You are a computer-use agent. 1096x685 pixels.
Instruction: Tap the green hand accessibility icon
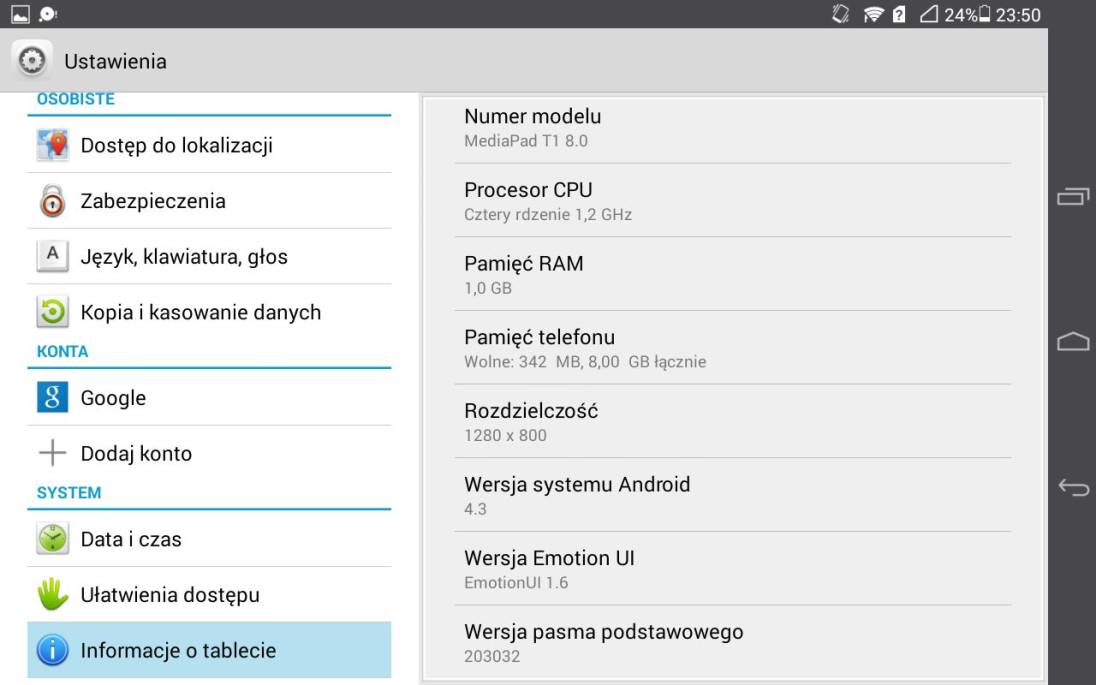click(x=52, y=594)
